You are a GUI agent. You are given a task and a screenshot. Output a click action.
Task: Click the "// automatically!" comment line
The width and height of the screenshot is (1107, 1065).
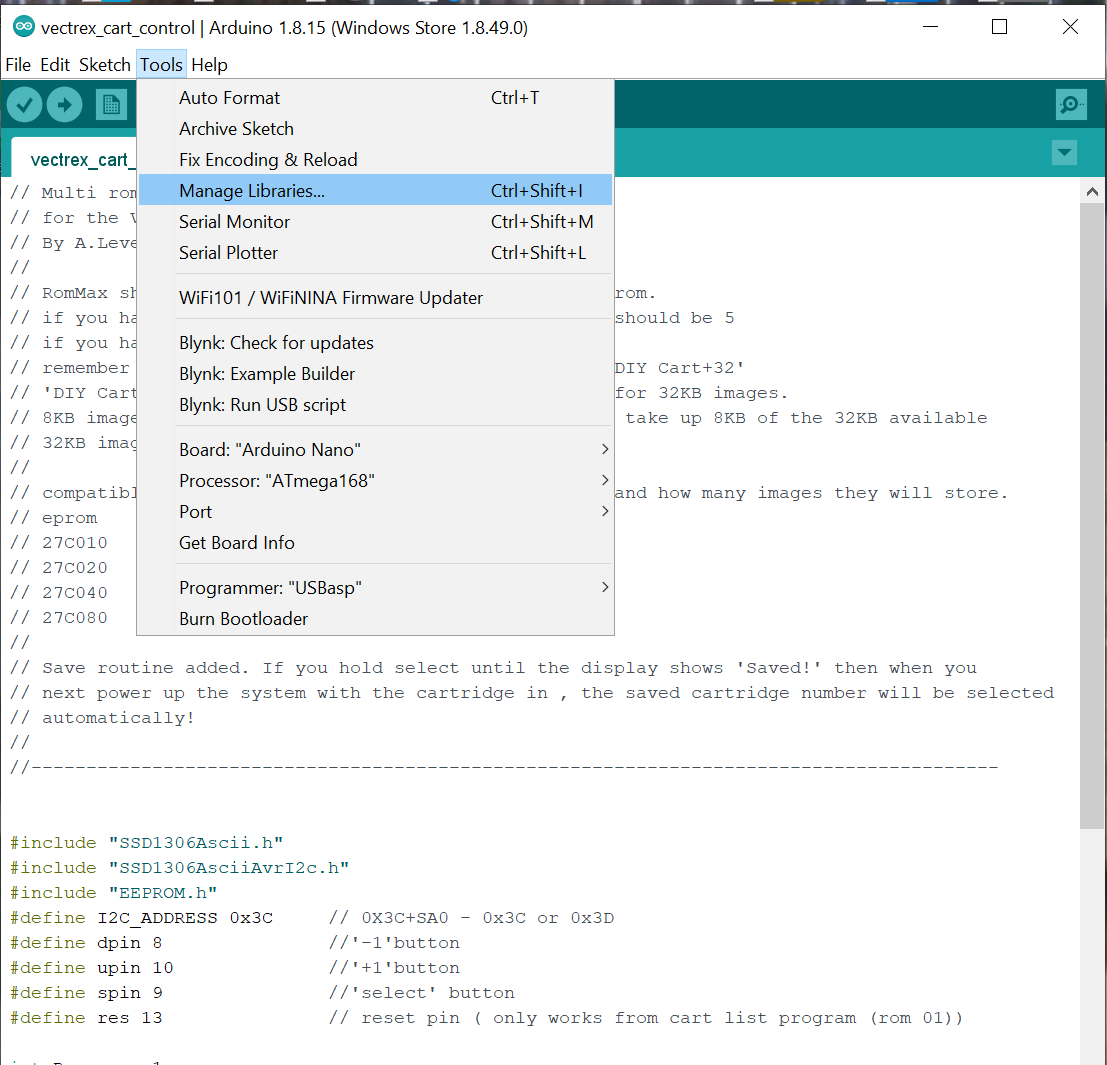tap(102, 718)
